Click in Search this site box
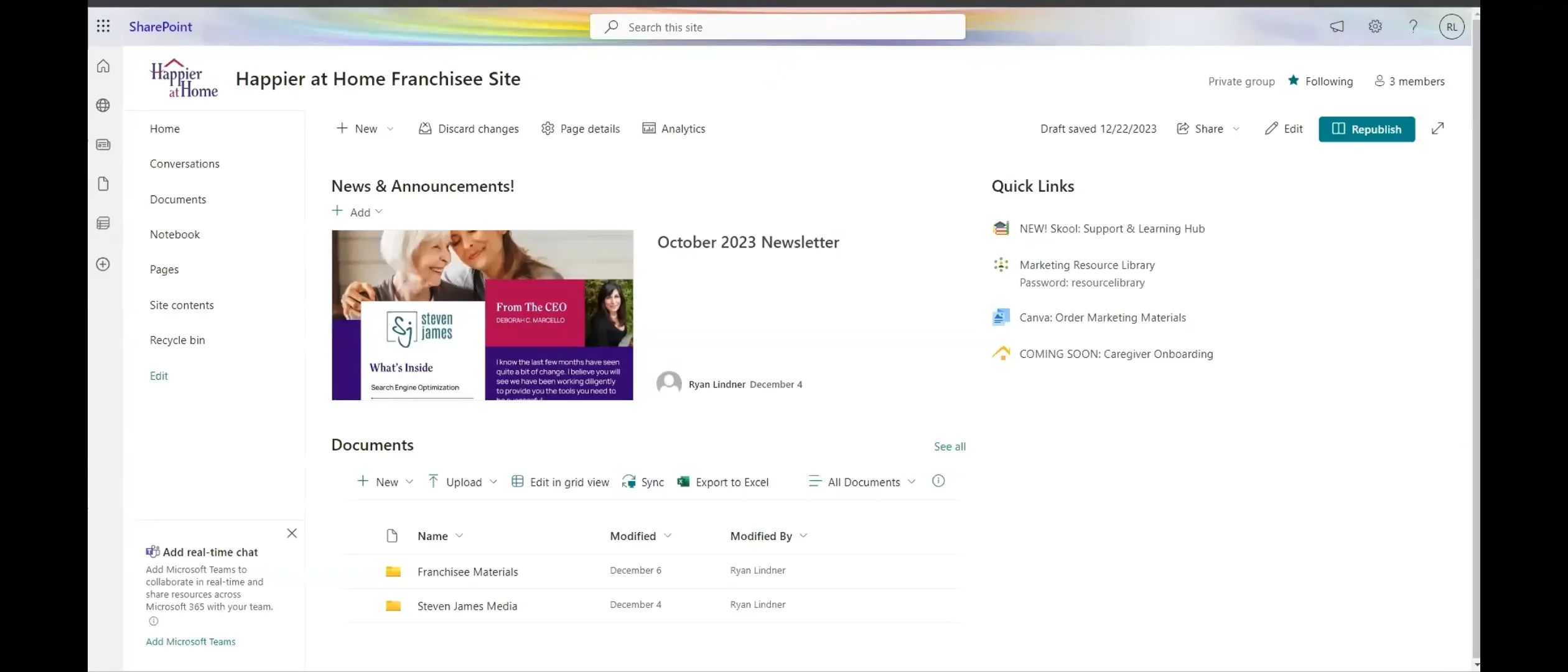 (778, 27)
